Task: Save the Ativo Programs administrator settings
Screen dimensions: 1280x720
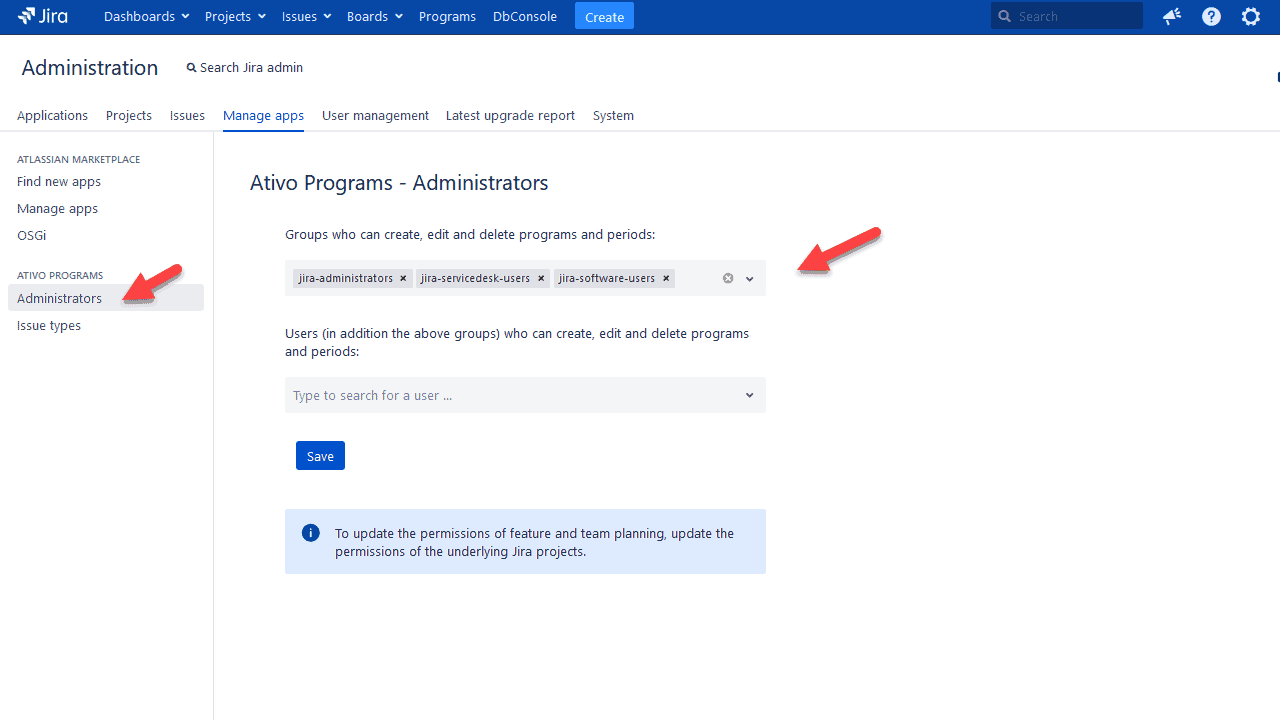Action: 320,455
